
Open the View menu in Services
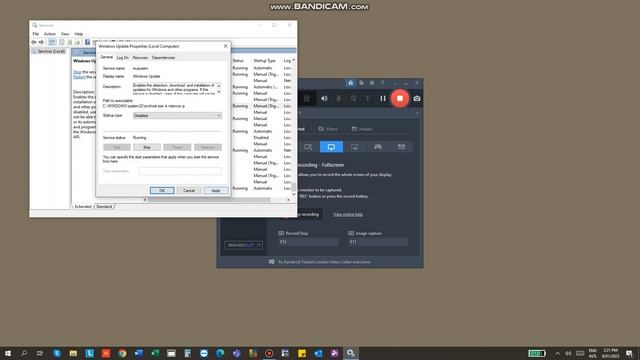[x=65, y=34]
